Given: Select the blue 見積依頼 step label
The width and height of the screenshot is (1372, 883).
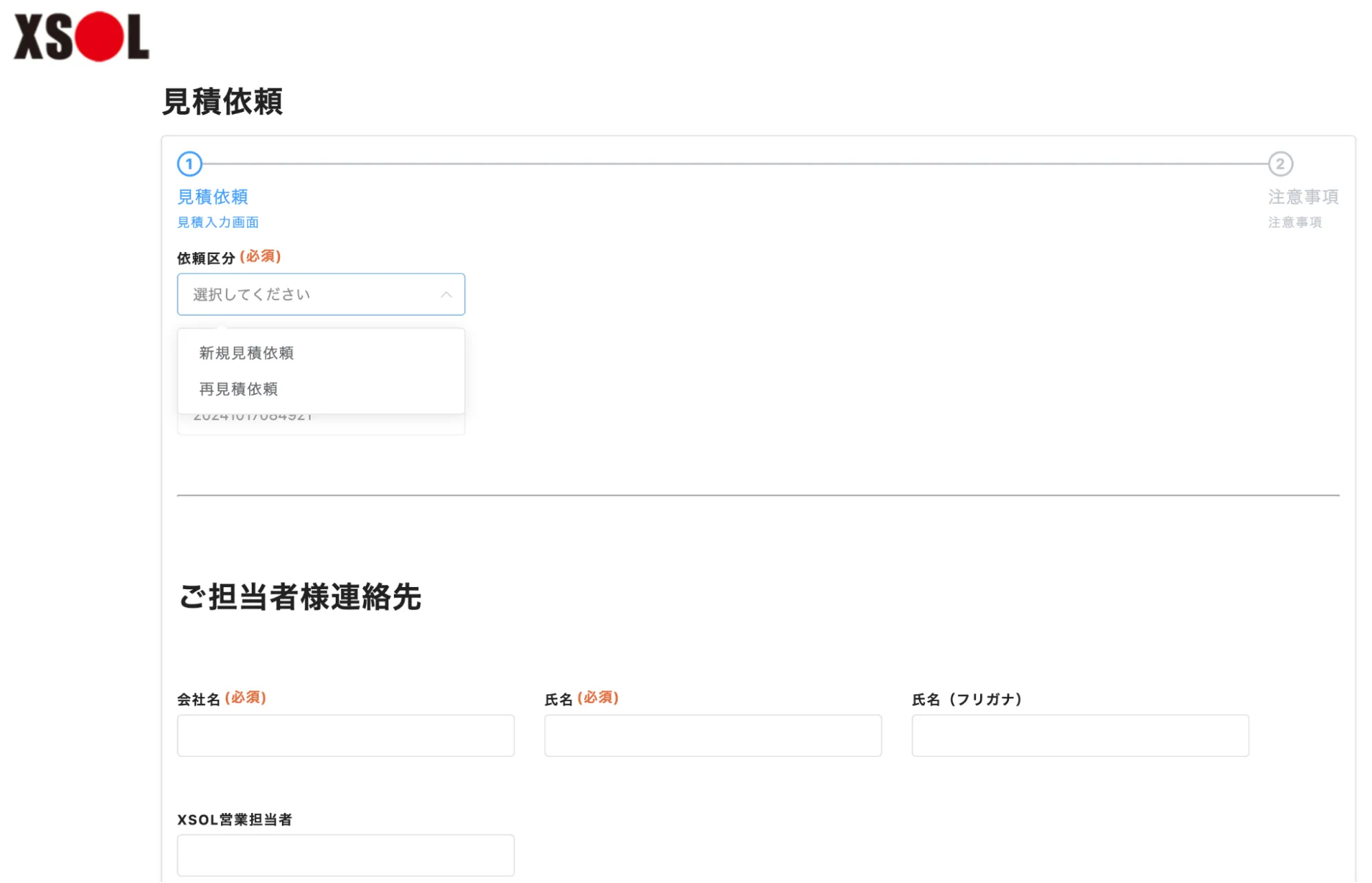Looking at the screenshot, I should click(213, 197).
